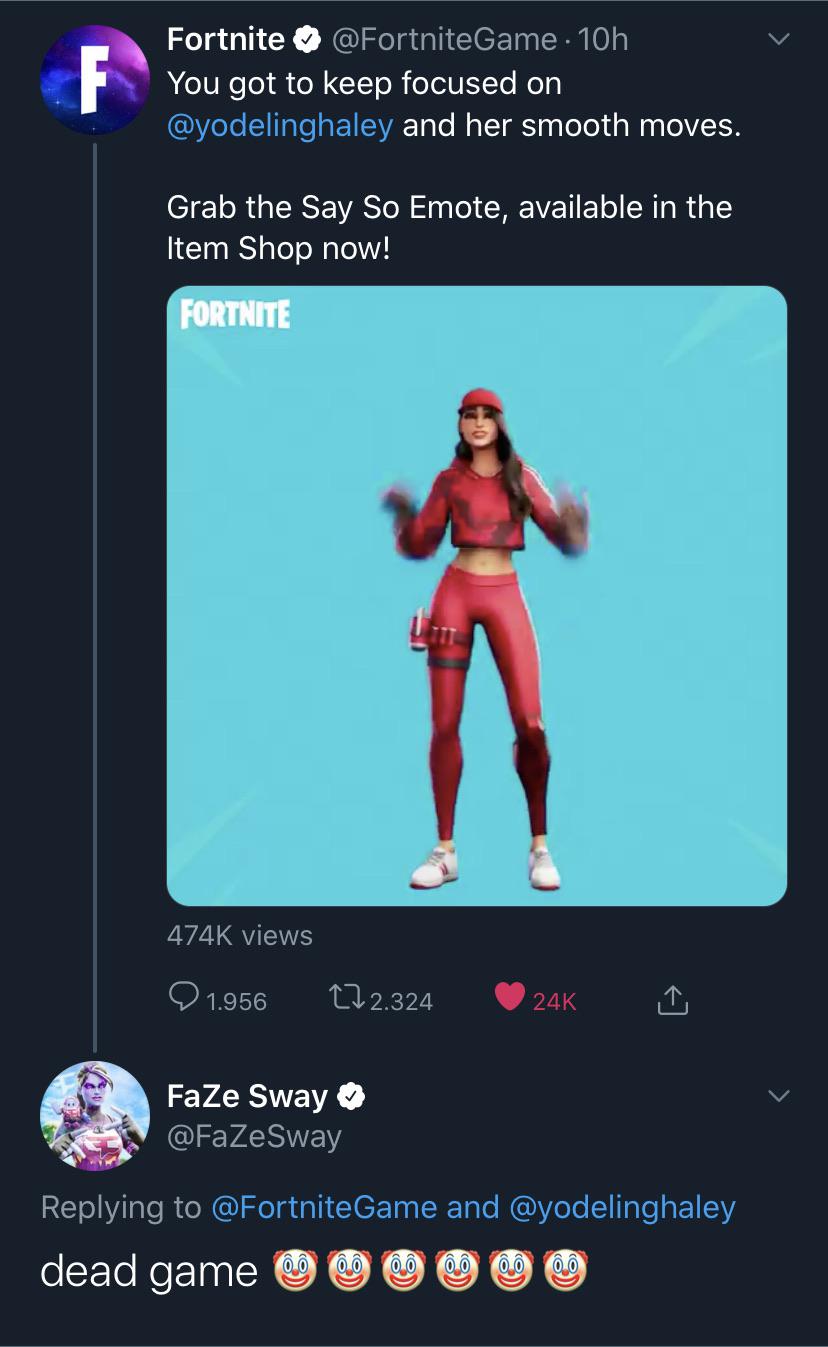Image resolution: width=828 pixels, height=1347 pixels.
Task: Unlike the tweet via the red heart
Action: (510, 997)
